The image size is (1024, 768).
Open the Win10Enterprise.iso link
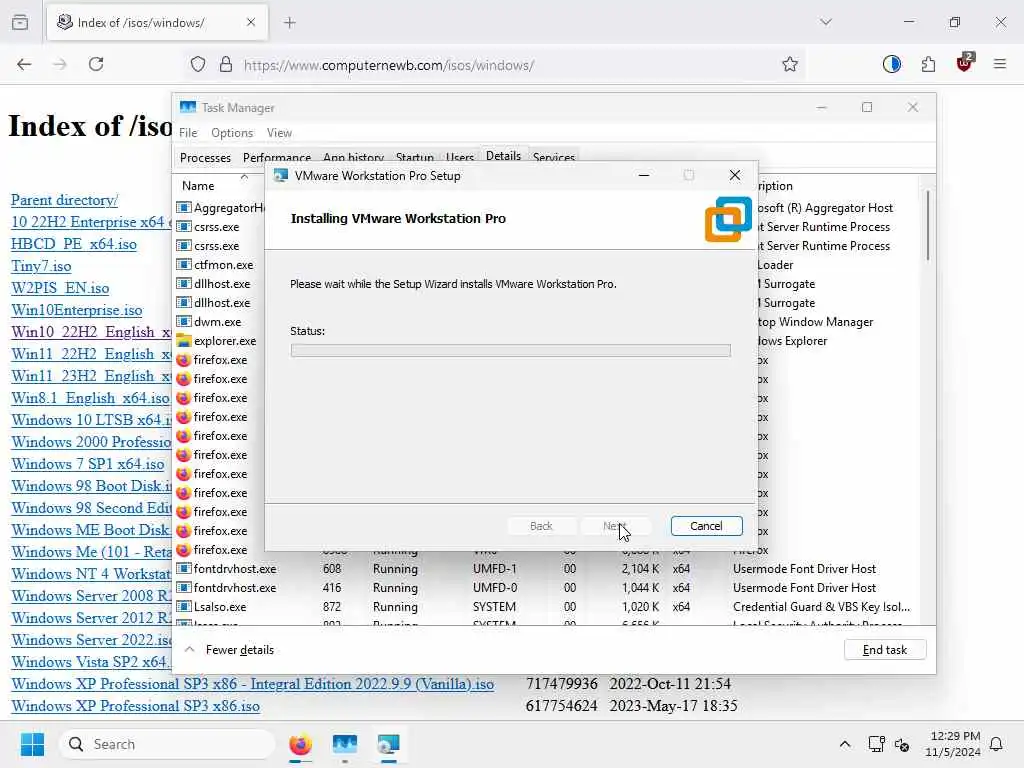[x=77, y=310]
